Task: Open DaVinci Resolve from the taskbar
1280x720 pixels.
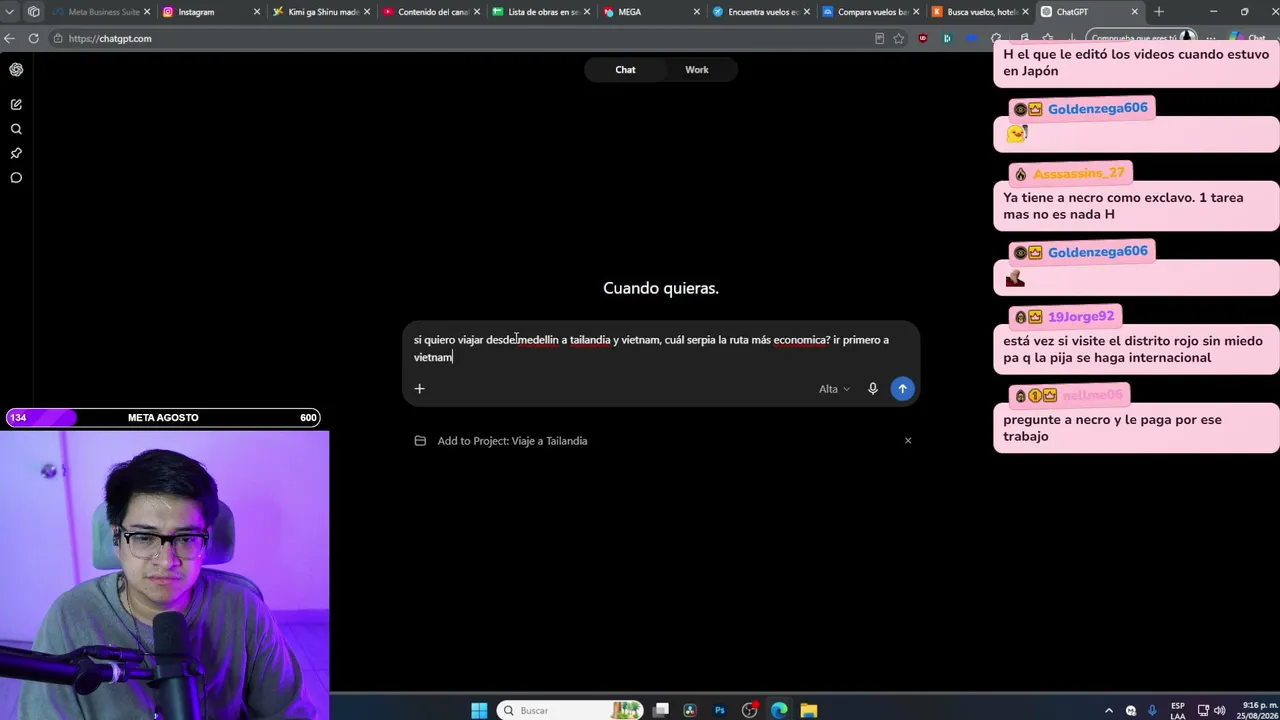Action: (x=690, y=710)
